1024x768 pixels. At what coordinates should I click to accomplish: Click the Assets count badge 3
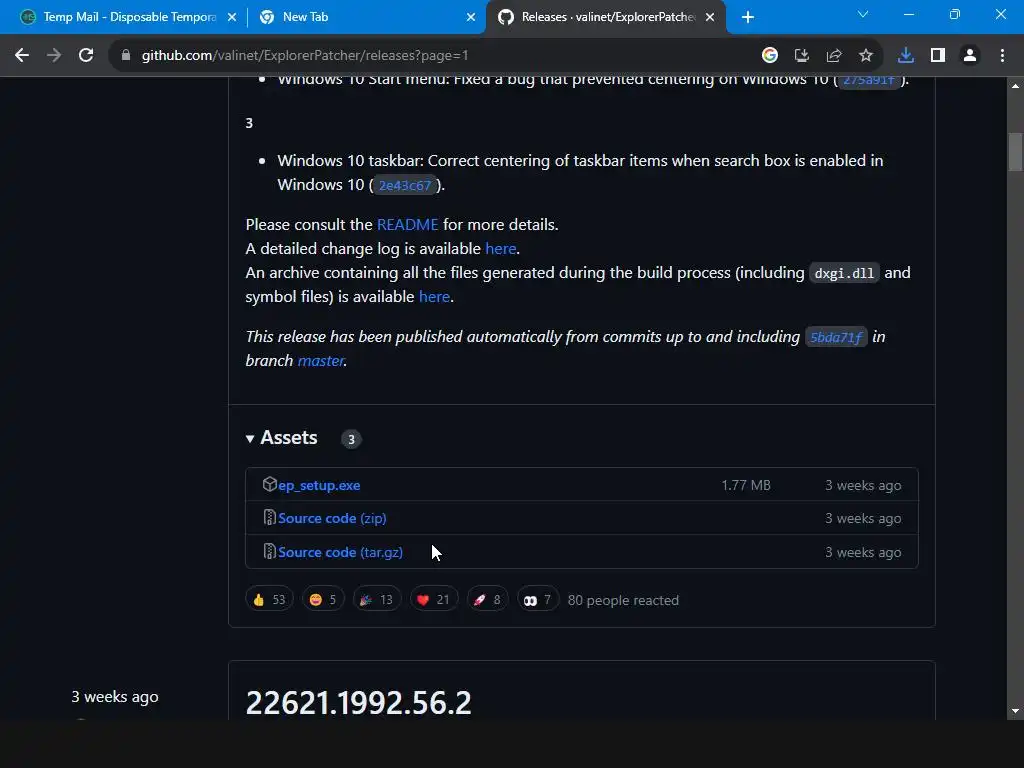351,439
